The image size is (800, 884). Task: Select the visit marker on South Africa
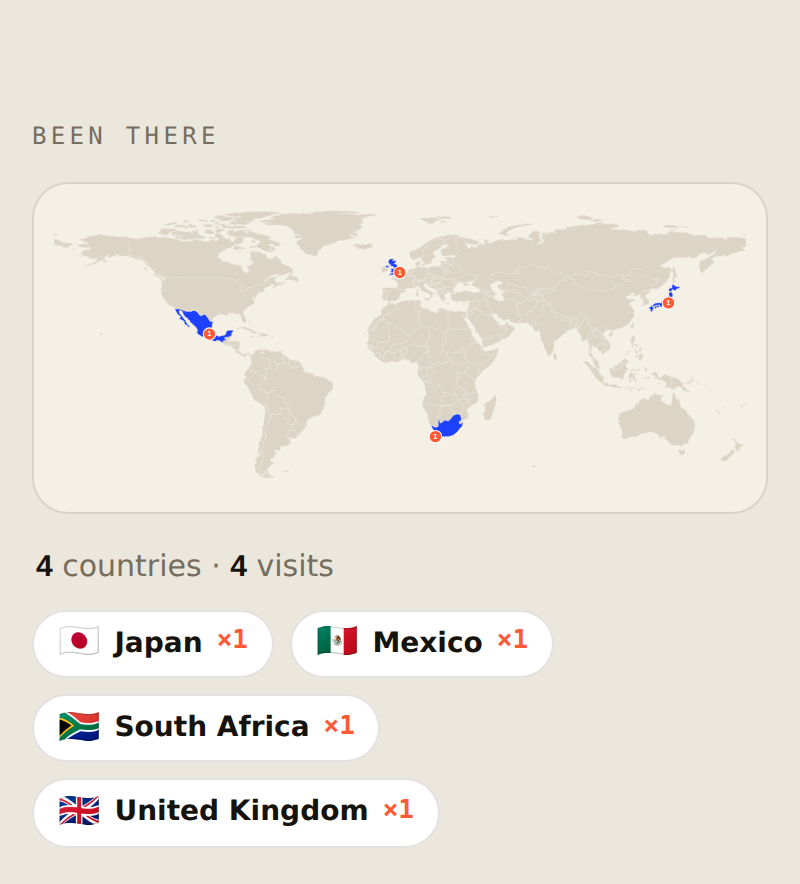[435, 436]
